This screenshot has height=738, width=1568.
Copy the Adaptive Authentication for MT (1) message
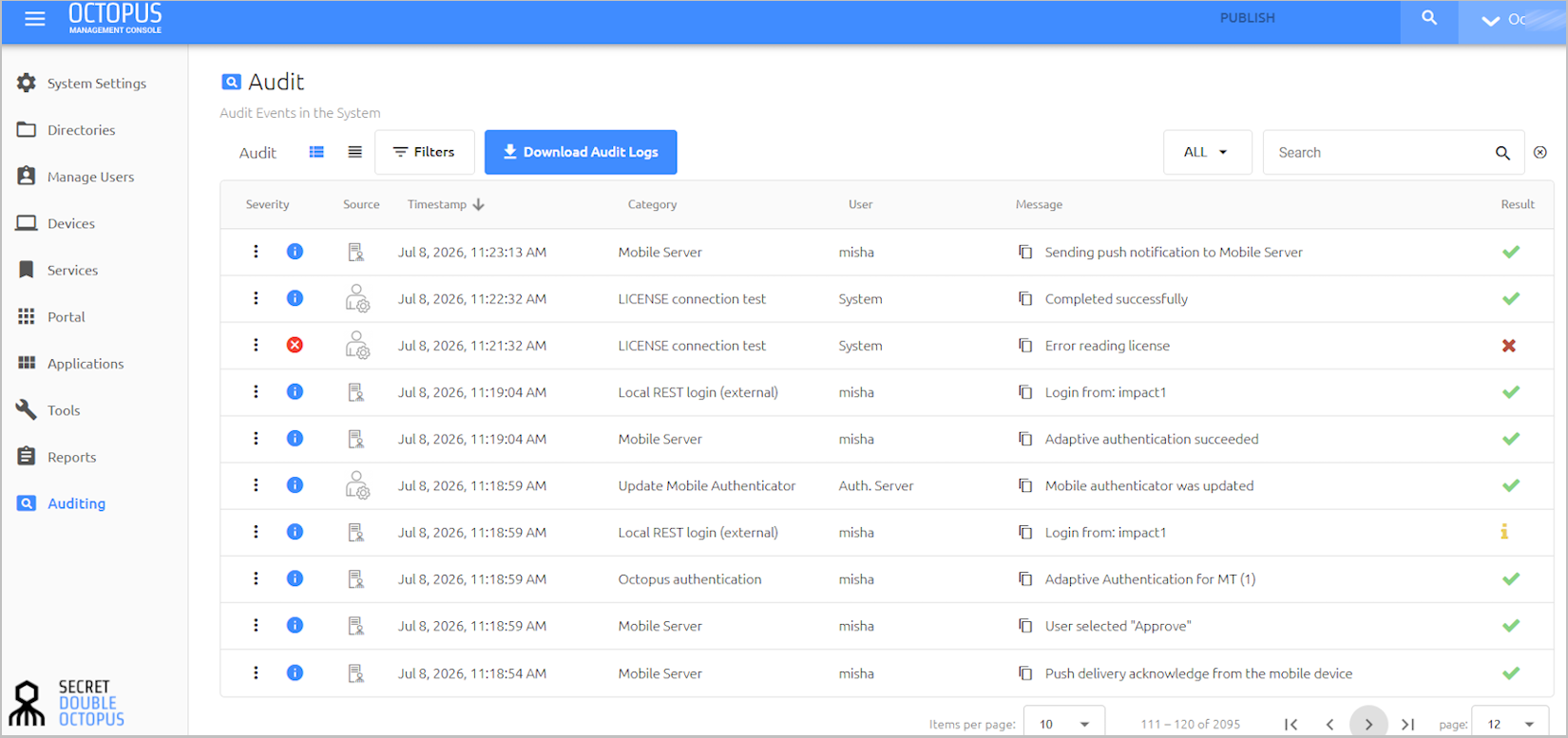click(1025, 578)
